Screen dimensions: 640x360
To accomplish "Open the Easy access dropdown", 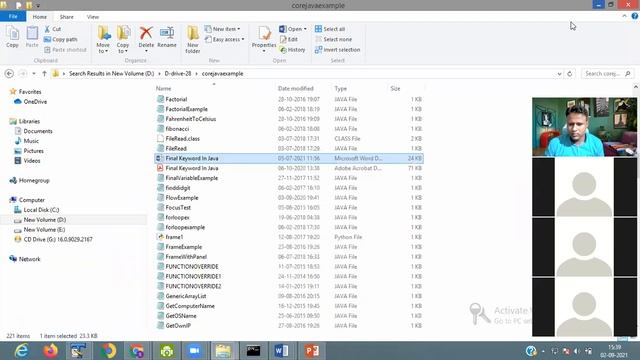I will pos(224,40).
